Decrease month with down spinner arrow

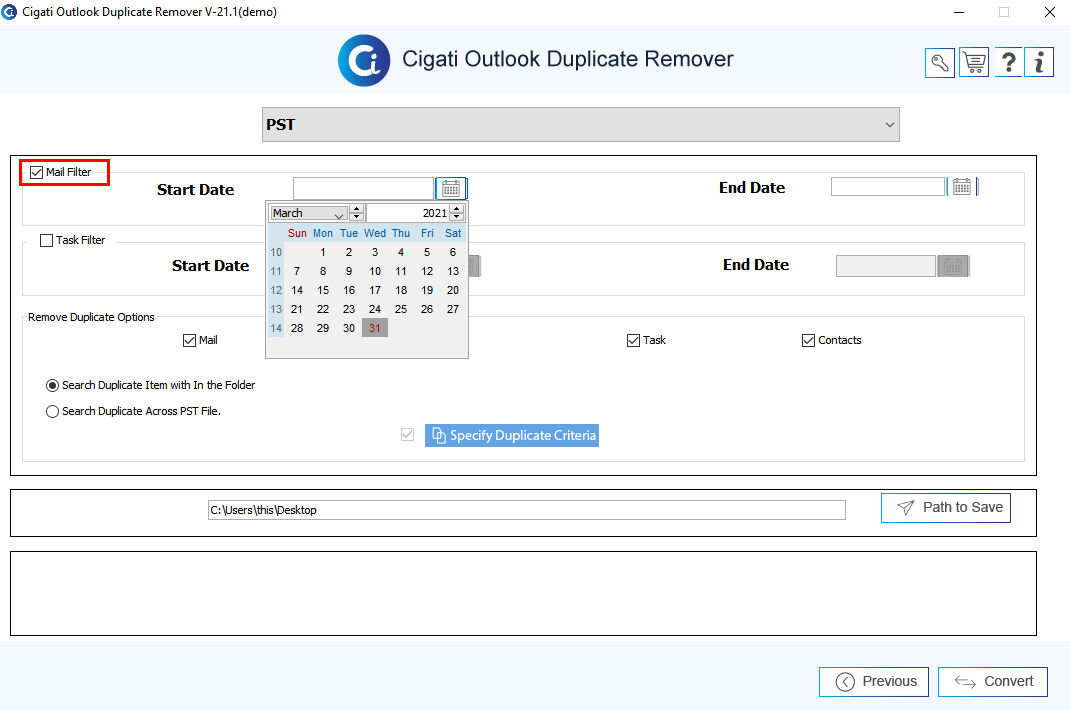(356, 217)
